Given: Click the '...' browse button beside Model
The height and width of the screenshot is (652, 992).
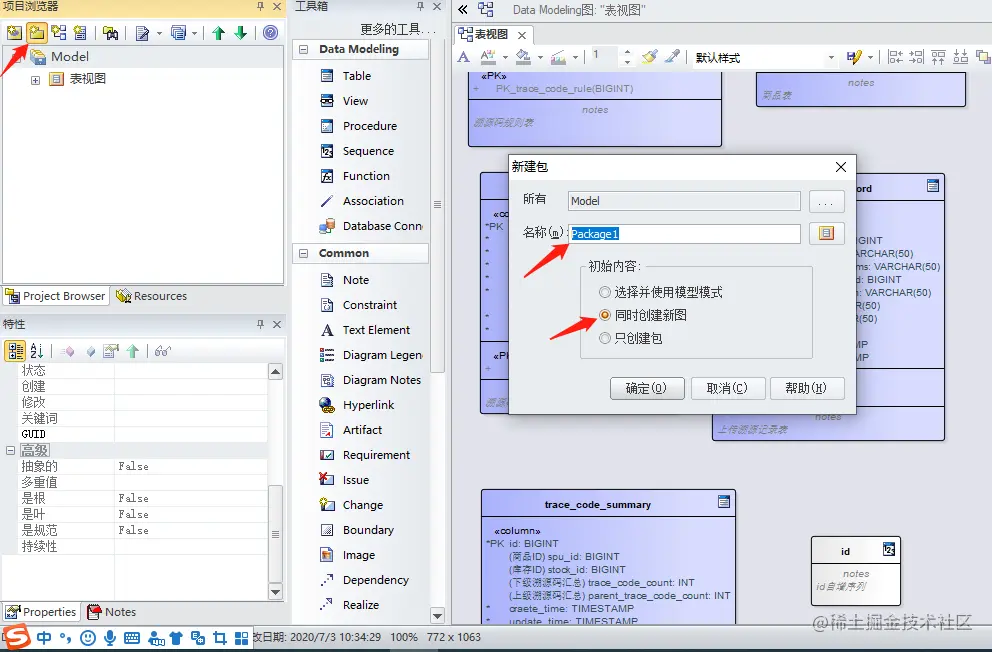Looking at the screenshot, I should [x=826, y=202].
